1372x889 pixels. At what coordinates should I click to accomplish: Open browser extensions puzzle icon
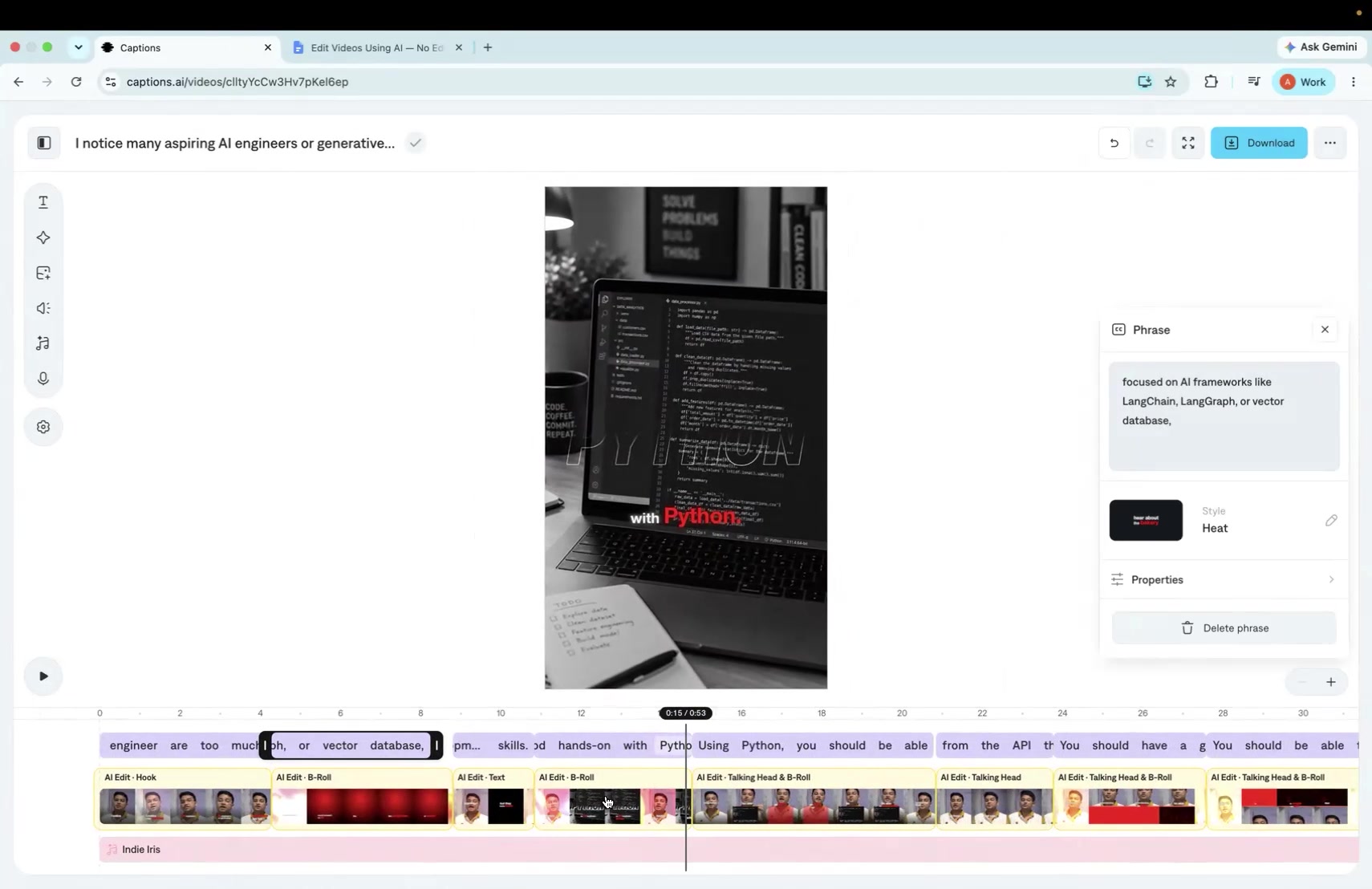(1211, 82)
